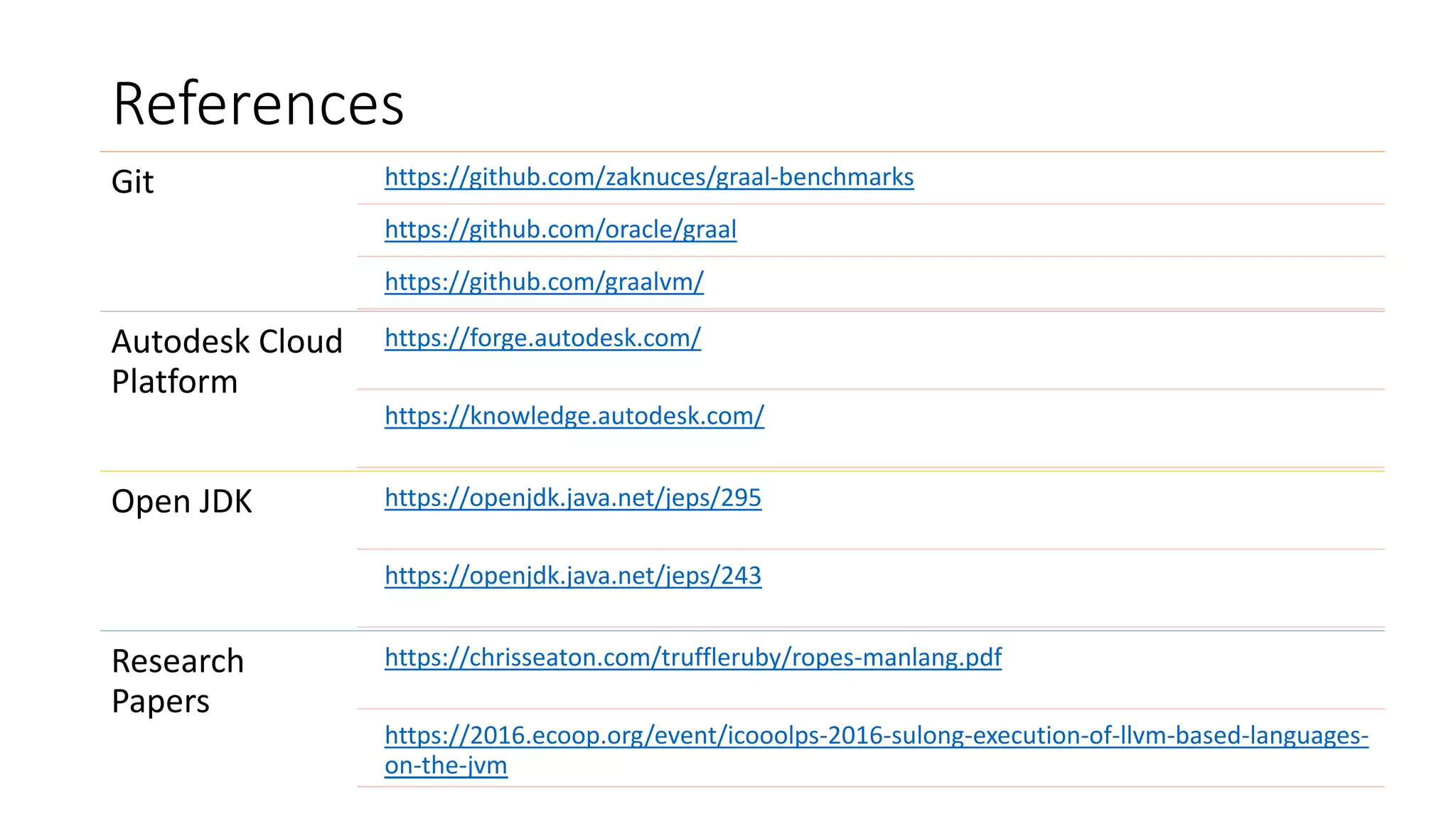The width and height of the screenshot is (1456, 819).
Task: Follow the github.com/graalvm/ link
Action: pos(544,282)
